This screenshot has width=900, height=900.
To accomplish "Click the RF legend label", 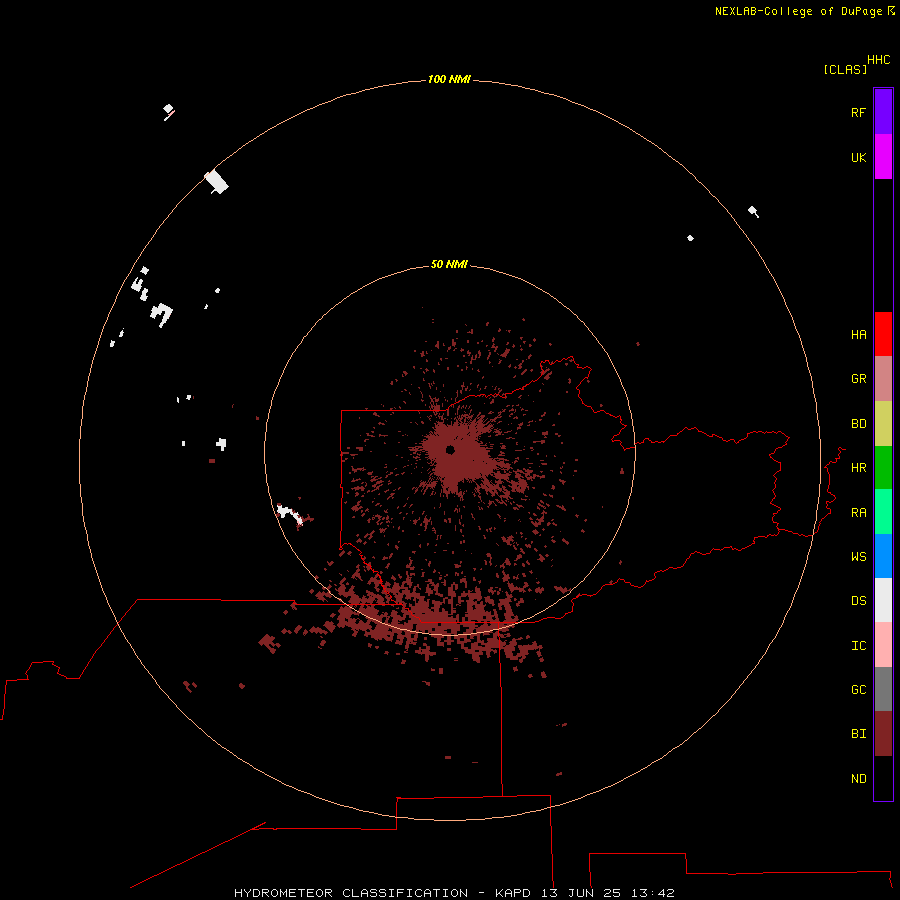I will (x=859, y=112).
